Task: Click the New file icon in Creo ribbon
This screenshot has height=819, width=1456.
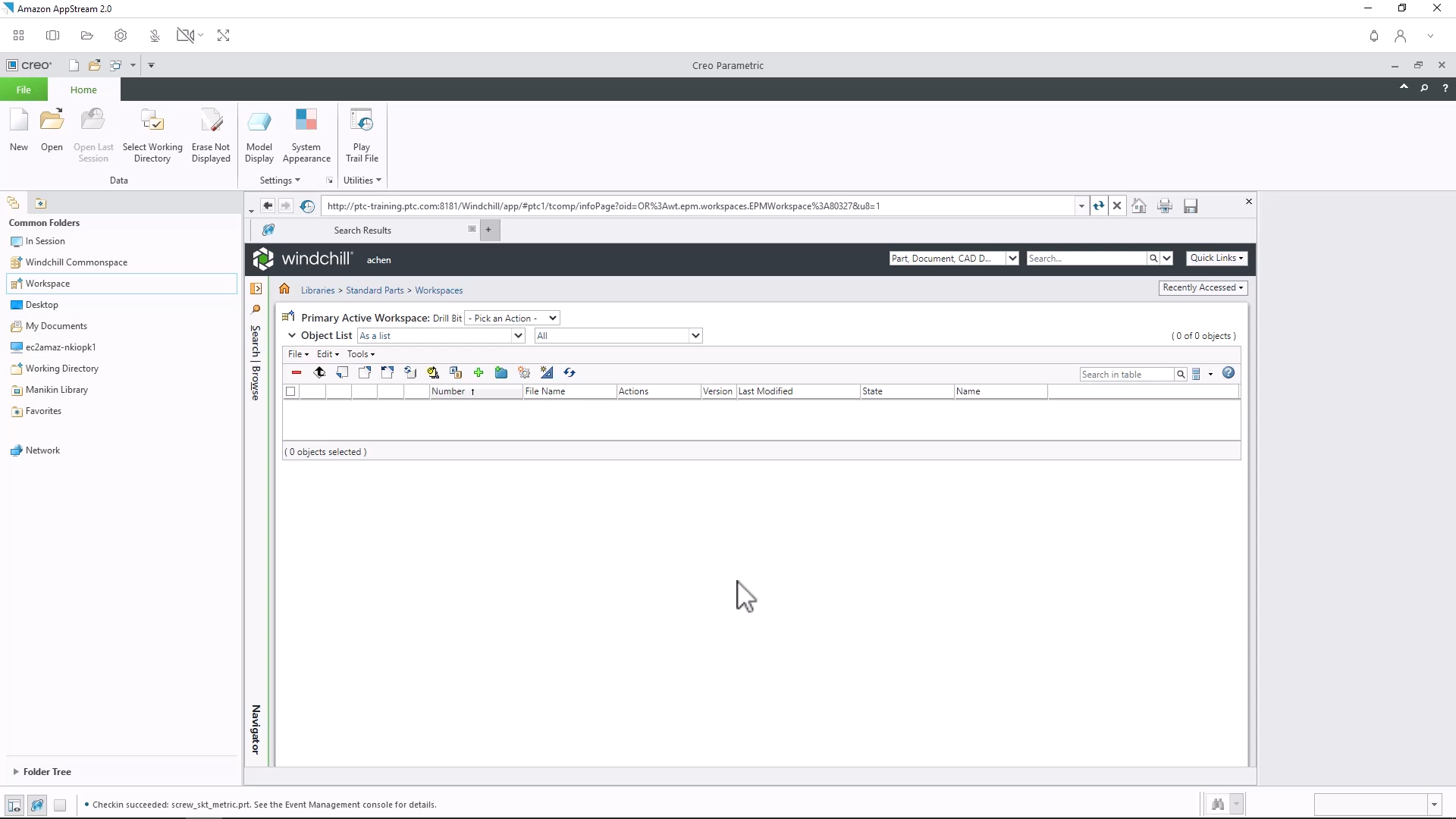Action: point(19,130)
